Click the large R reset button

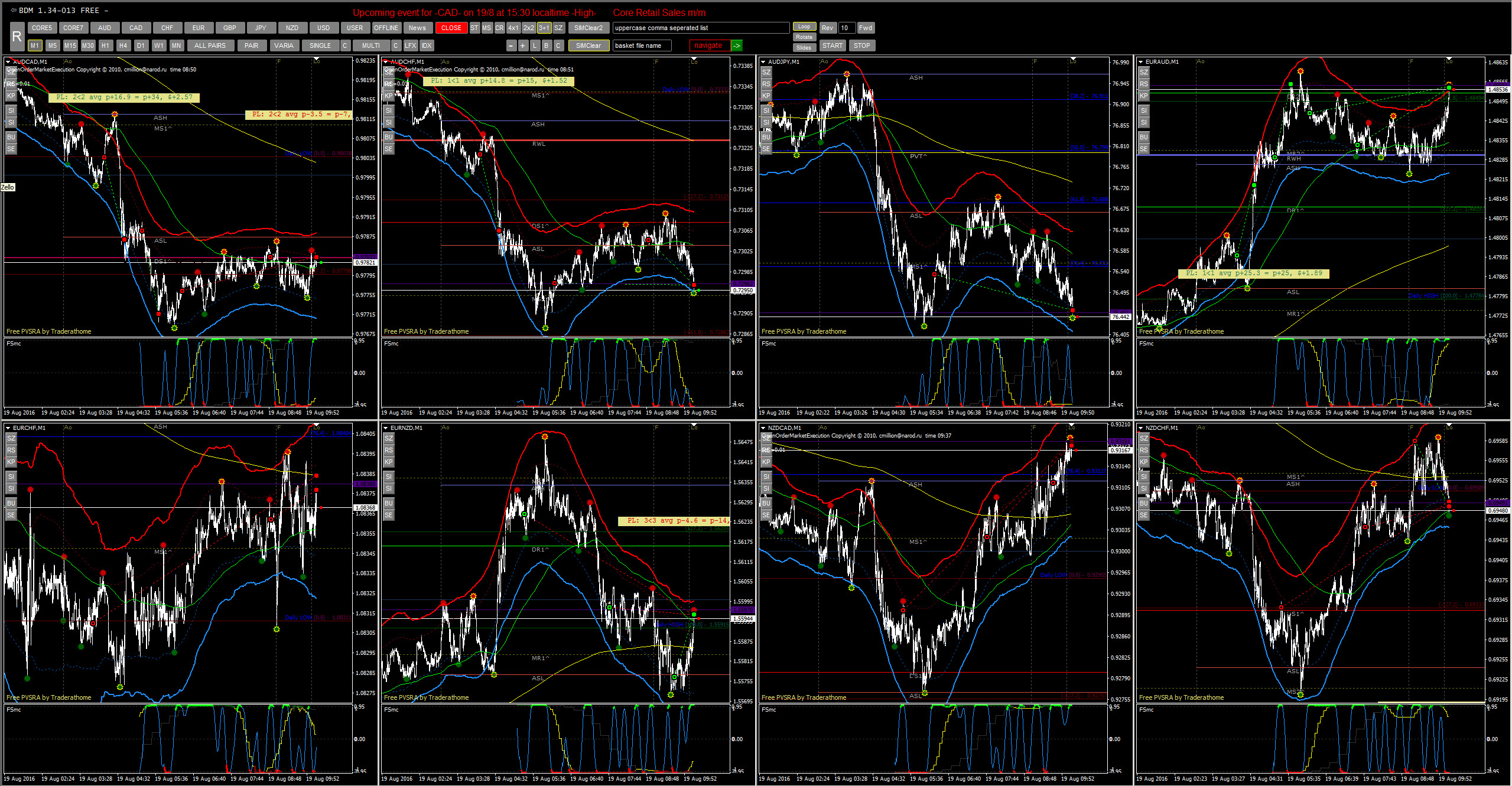(17, 37)
